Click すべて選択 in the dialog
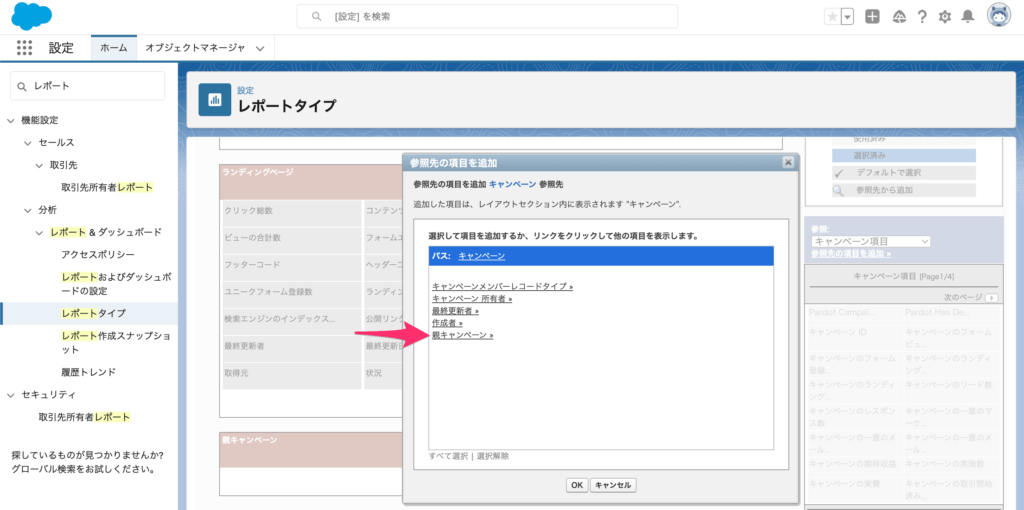 click(448, 456)
